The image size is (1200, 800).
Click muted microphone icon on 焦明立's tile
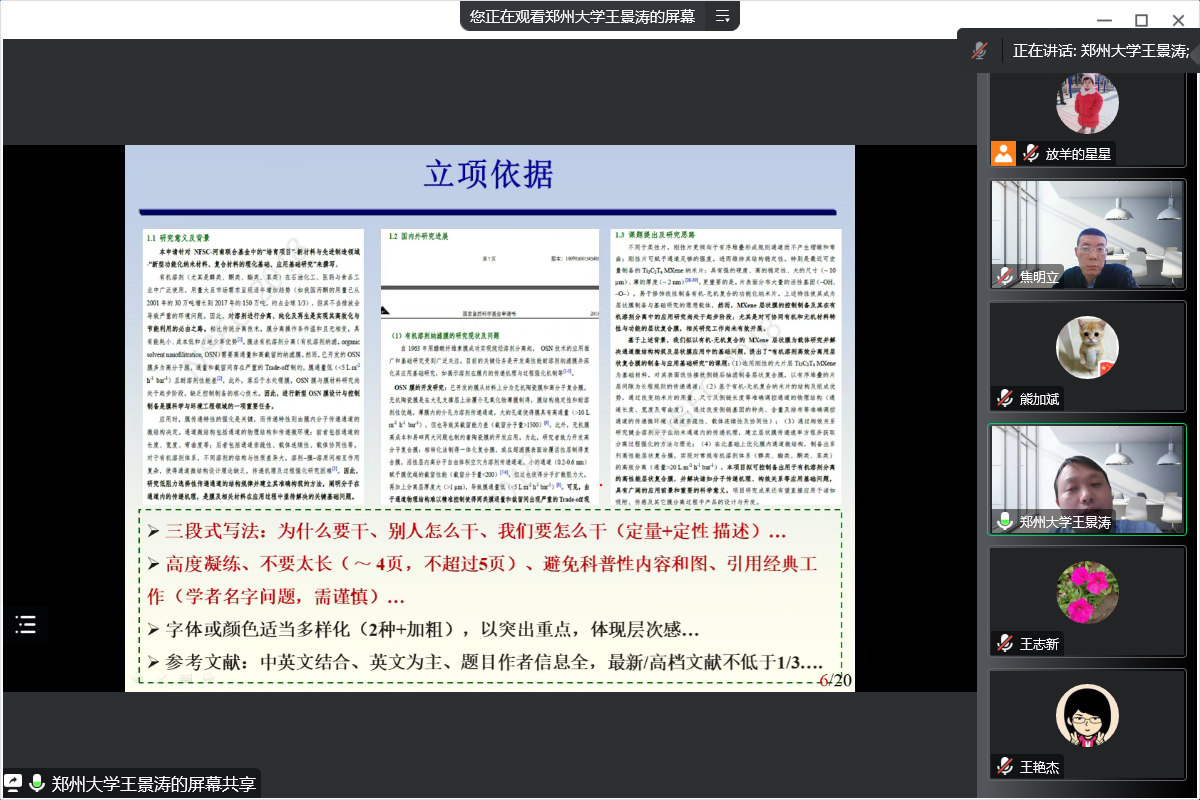1004,276
